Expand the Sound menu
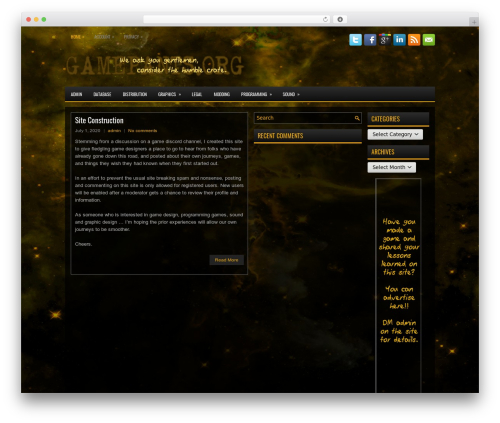 291,94
